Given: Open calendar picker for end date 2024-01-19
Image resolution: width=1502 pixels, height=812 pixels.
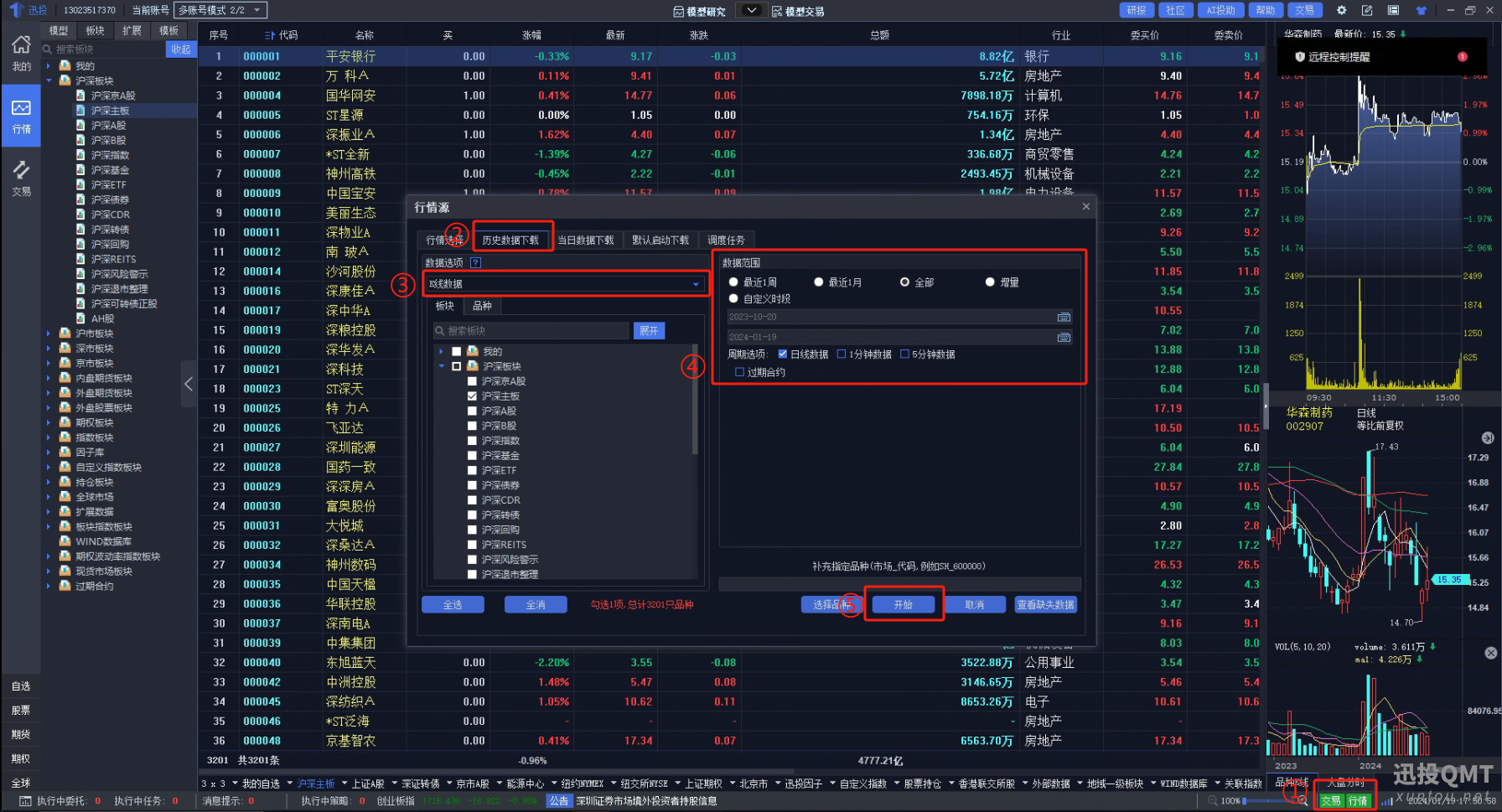Looking at the screenshot, I should 1064,337.
